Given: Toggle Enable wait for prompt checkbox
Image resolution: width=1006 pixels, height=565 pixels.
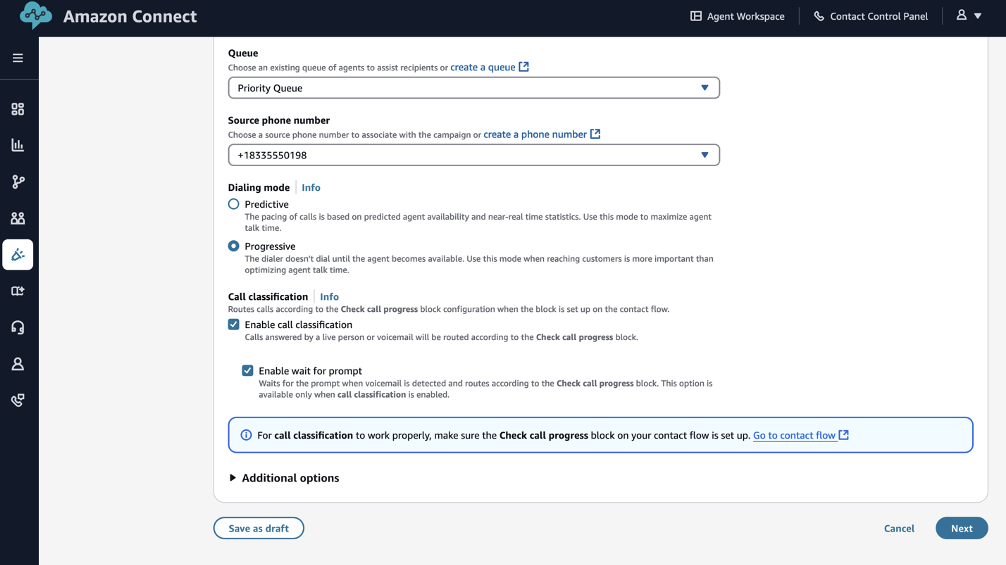Looking at the screenshot, I should (x=248, y=371).
